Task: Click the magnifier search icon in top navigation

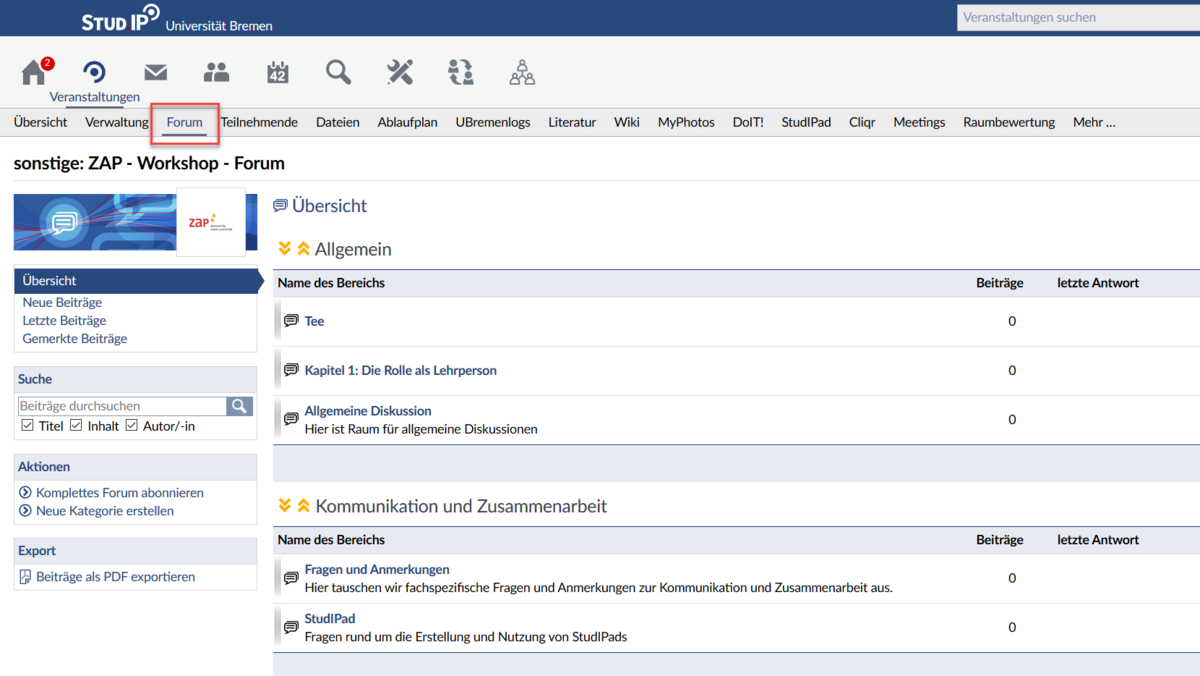Action: click(338, 73)
